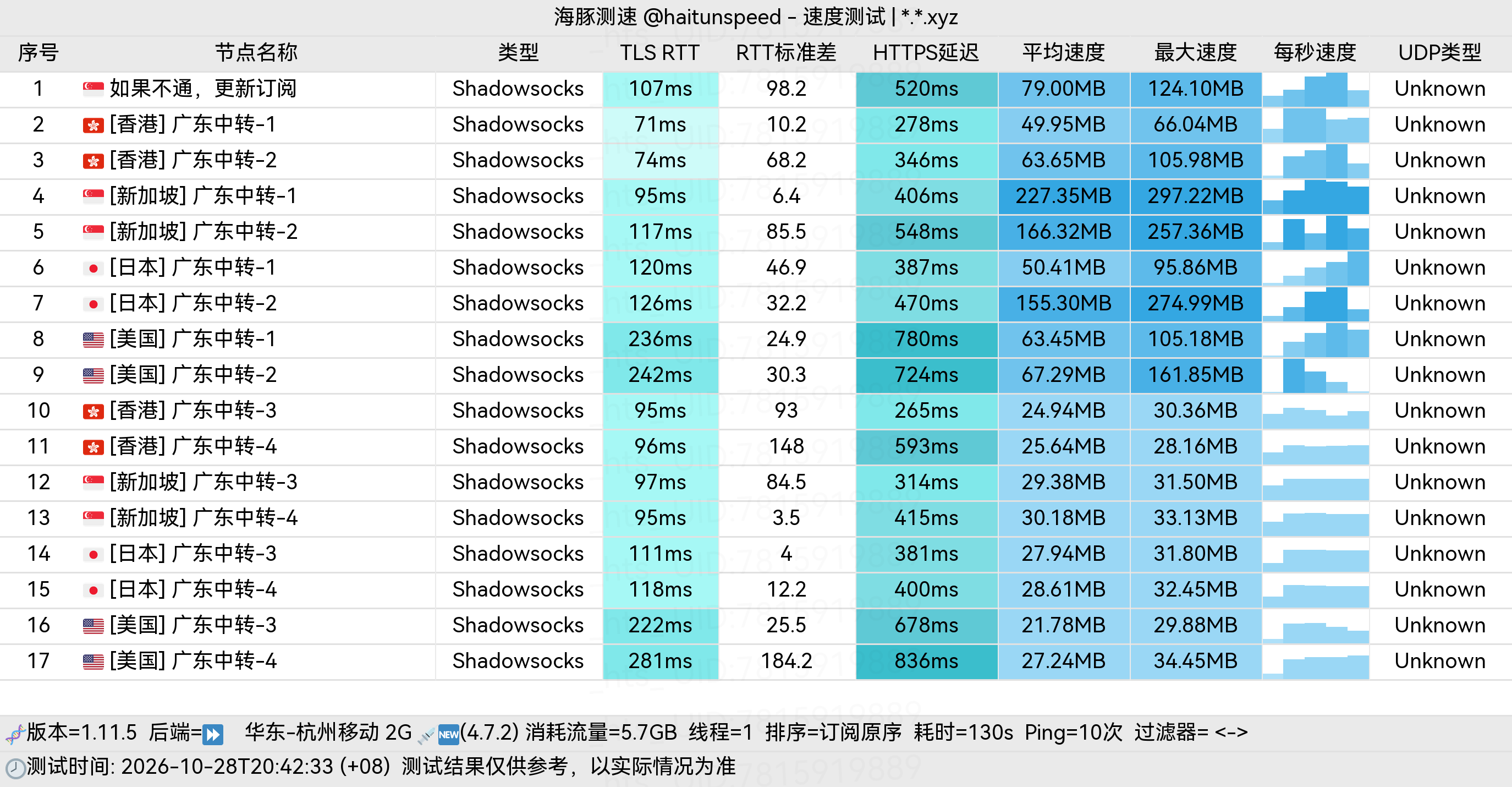The height and width of the screenshot is (787, 1512).
Task: Click the Singapore flag in row 1
Action: (x=94, y=89)
